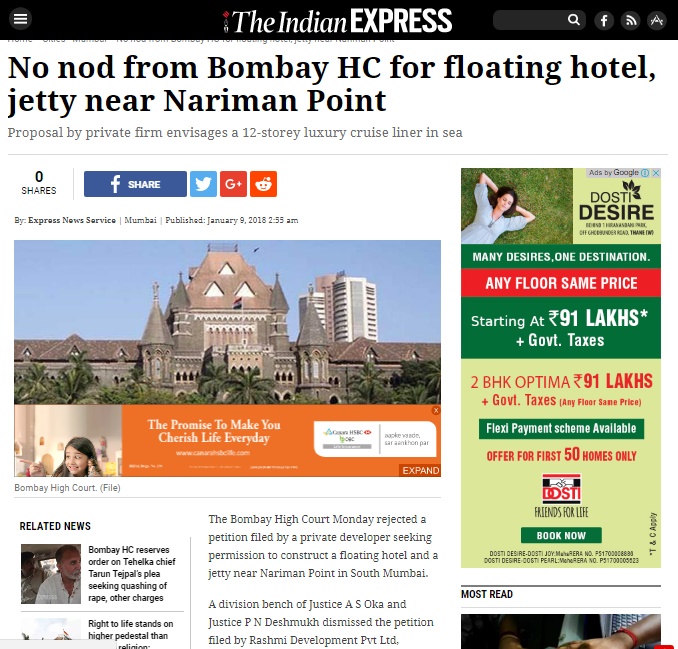This screenshot has width=678, height=649.
Task: Share article on Google Plus
Action: point(233,184)
